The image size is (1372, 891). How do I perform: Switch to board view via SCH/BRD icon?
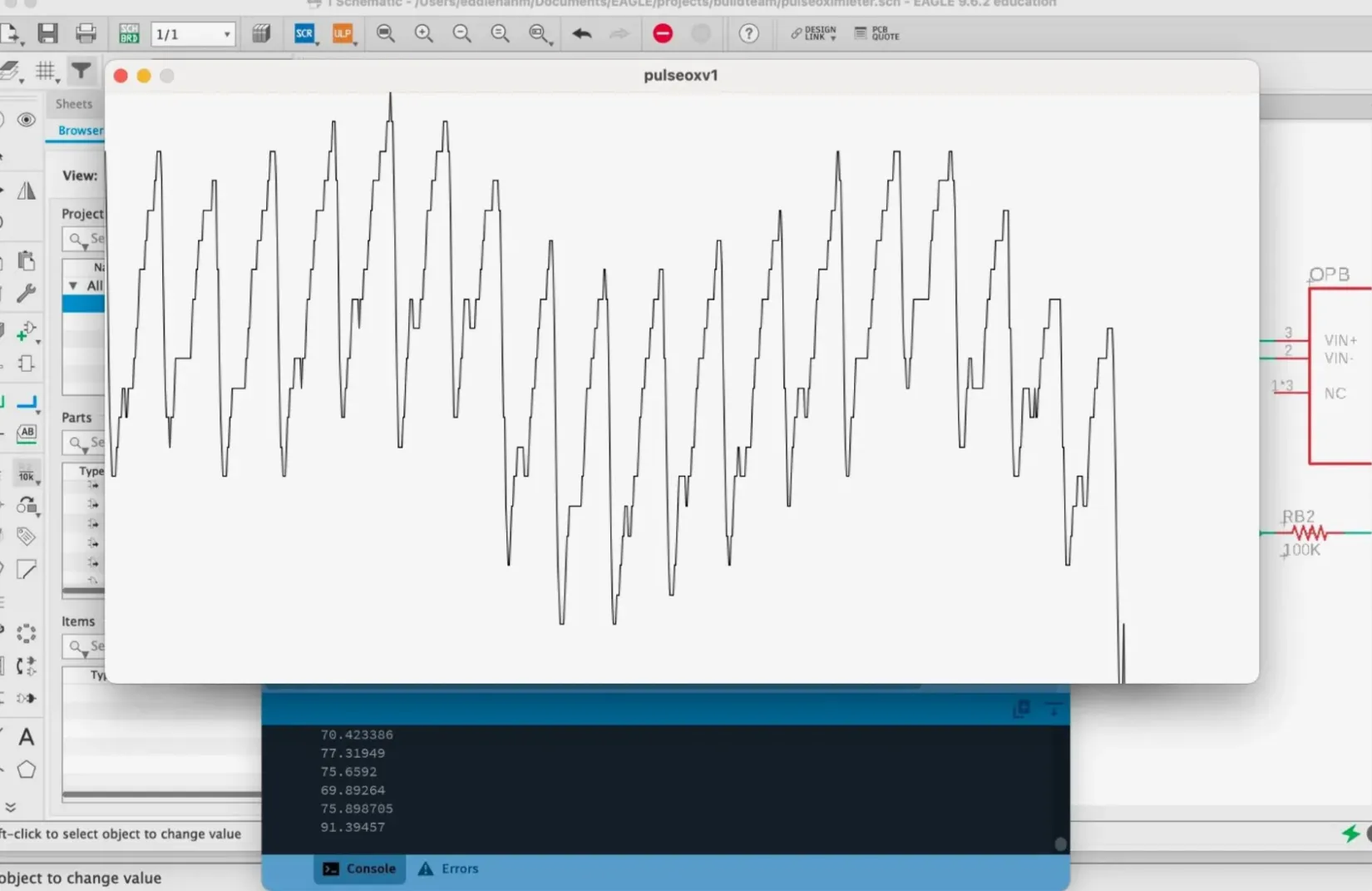pyautogui.click(x=129, y=33)
